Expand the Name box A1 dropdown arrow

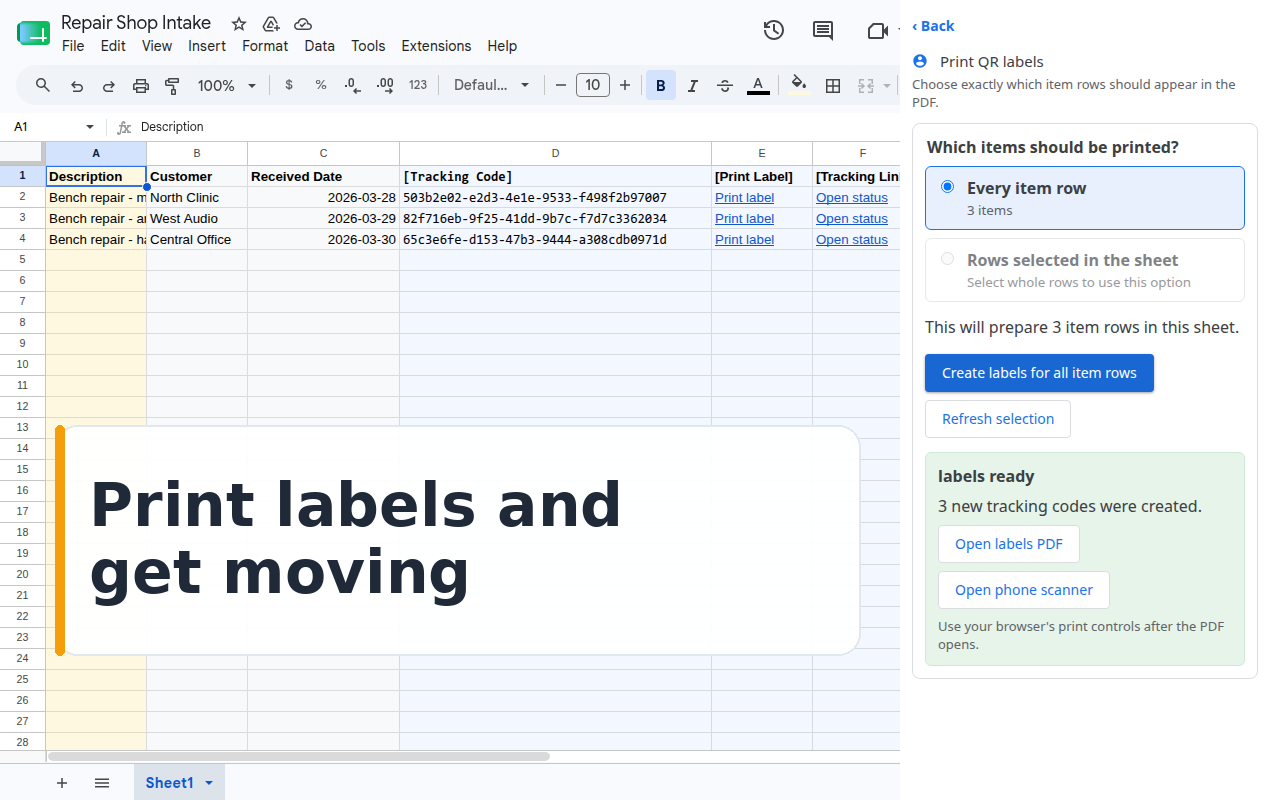(x=90, y=127)
